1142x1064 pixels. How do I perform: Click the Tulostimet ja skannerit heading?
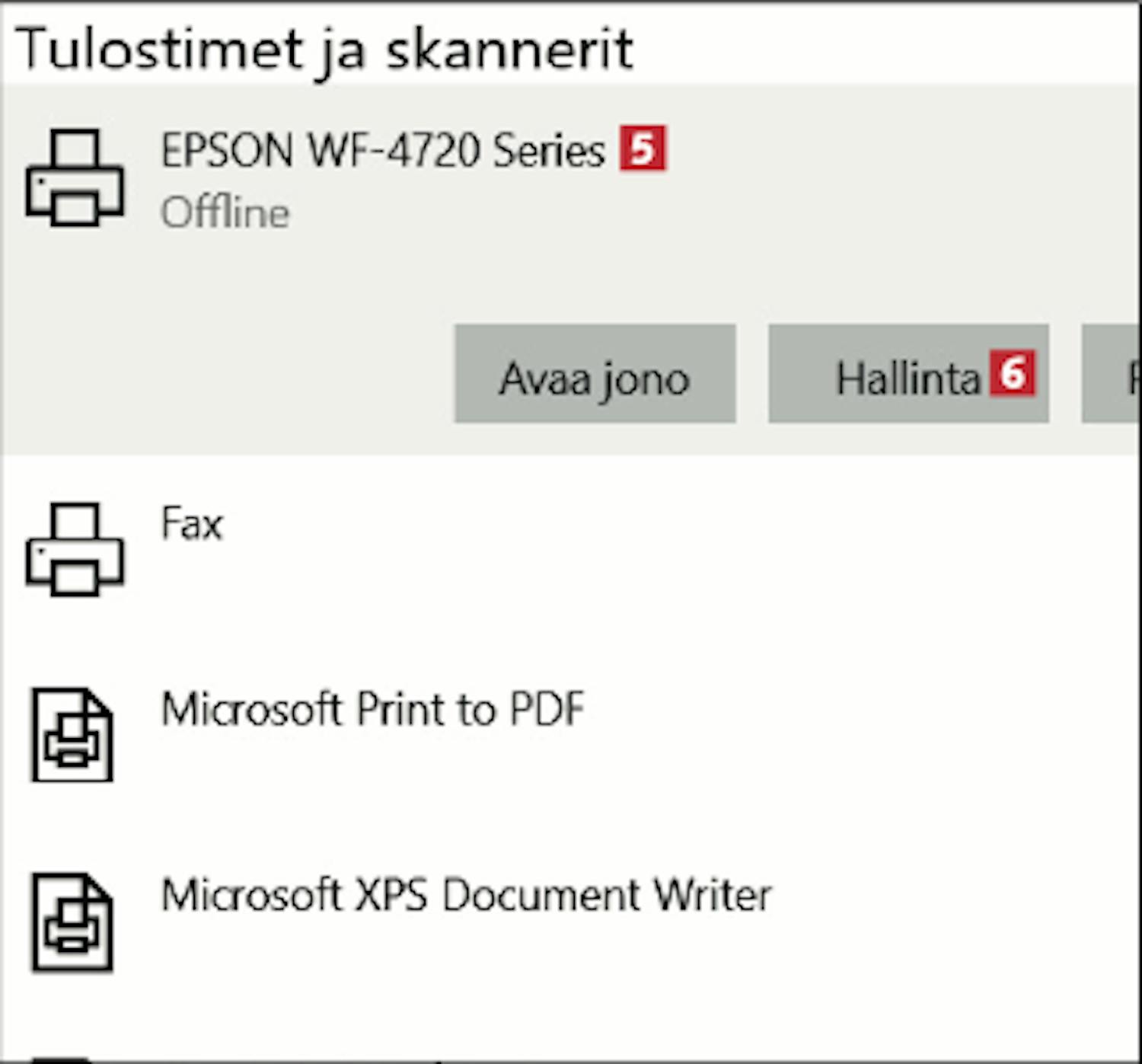pos(324,50)
